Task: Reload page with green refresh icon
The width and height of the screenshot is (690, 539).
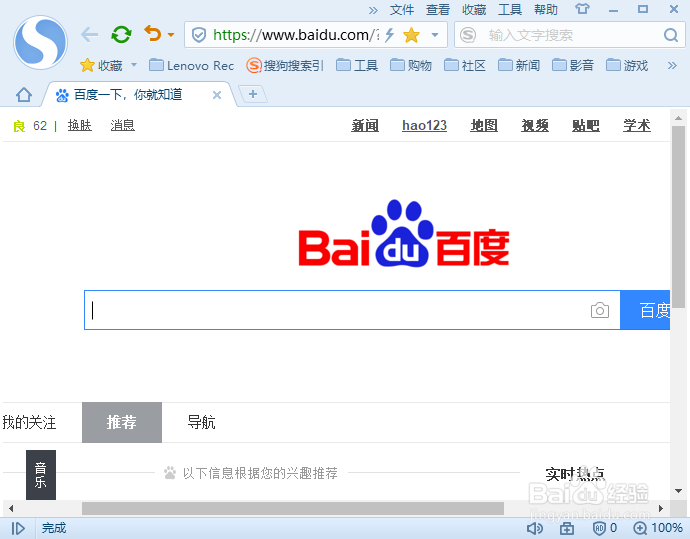Action: pyautogui.click(x=121, y=34)
